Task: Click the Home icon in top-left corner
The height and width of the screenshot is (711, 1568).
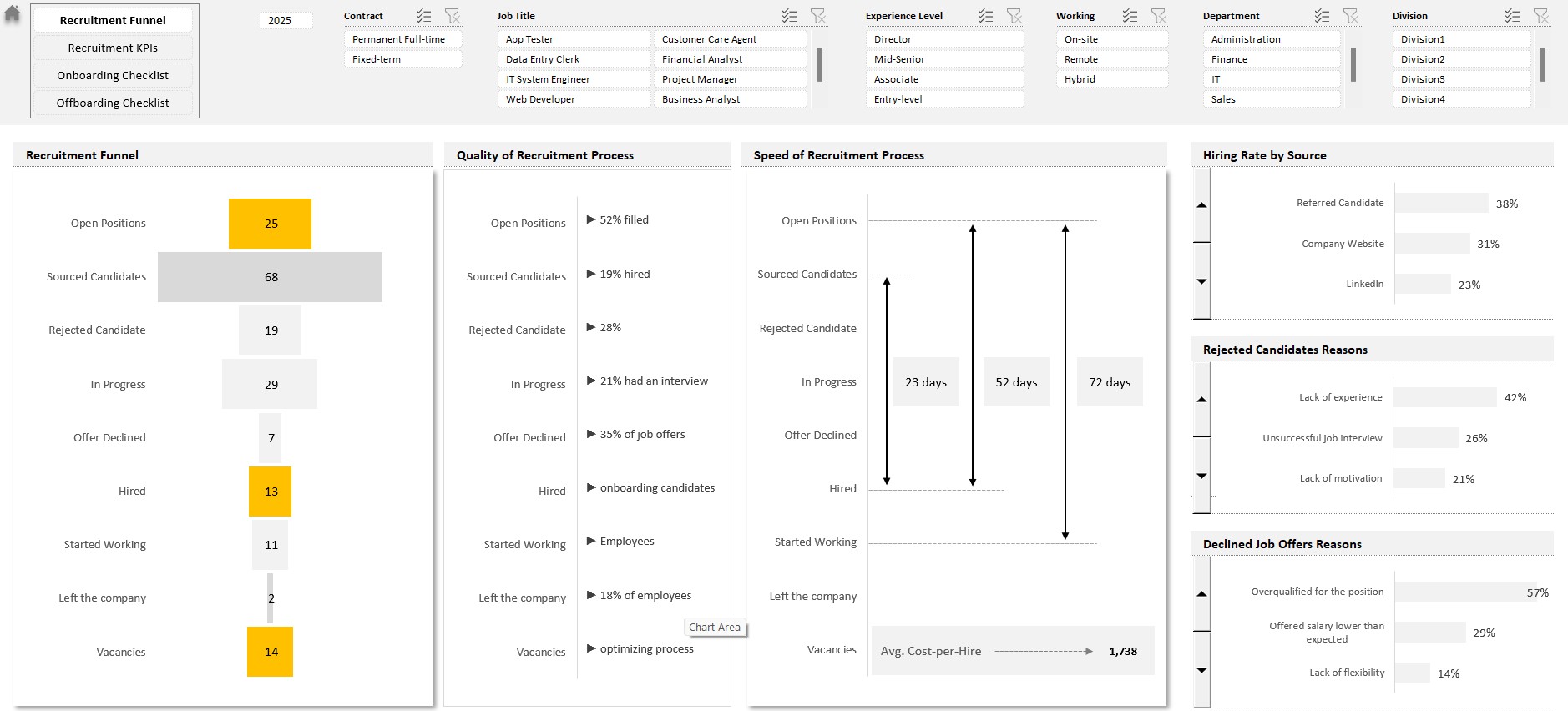Action: (13, 14)
